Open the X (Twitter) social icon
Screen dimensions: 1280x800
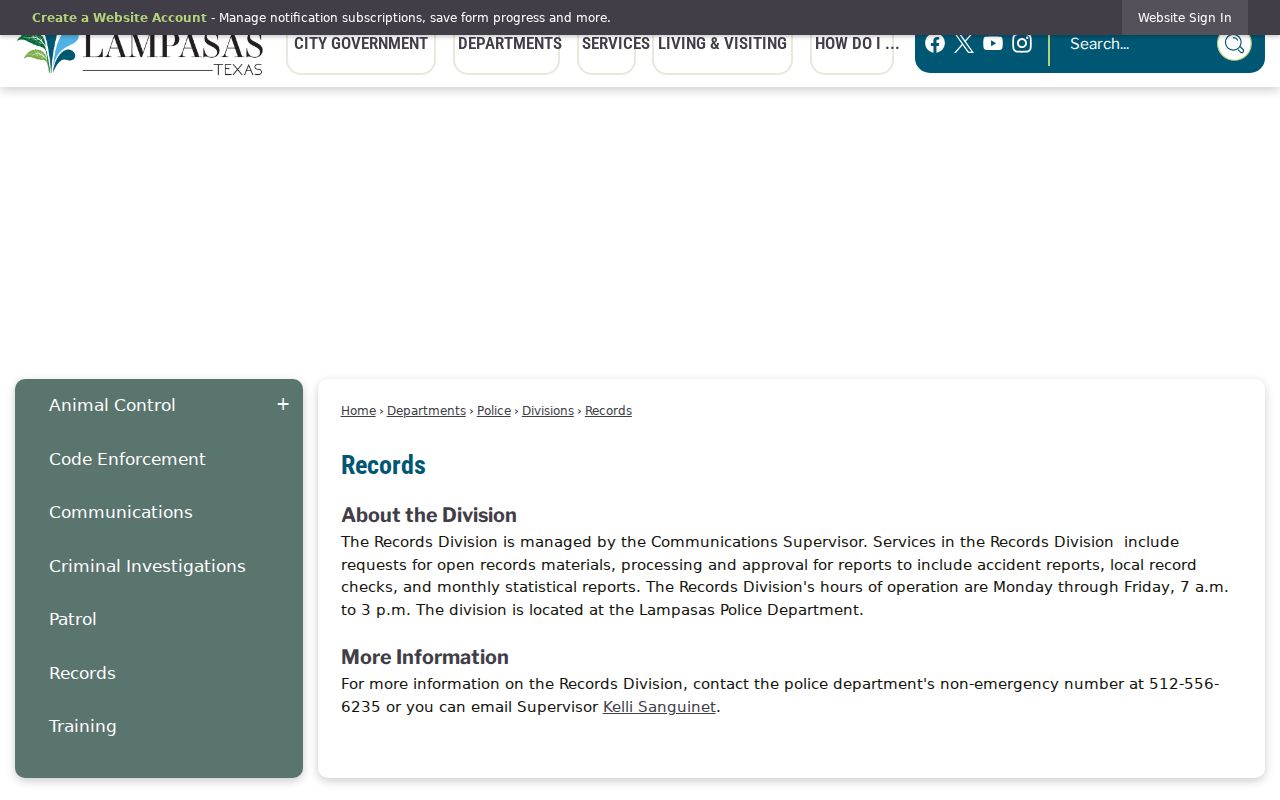tap(964, 43)
